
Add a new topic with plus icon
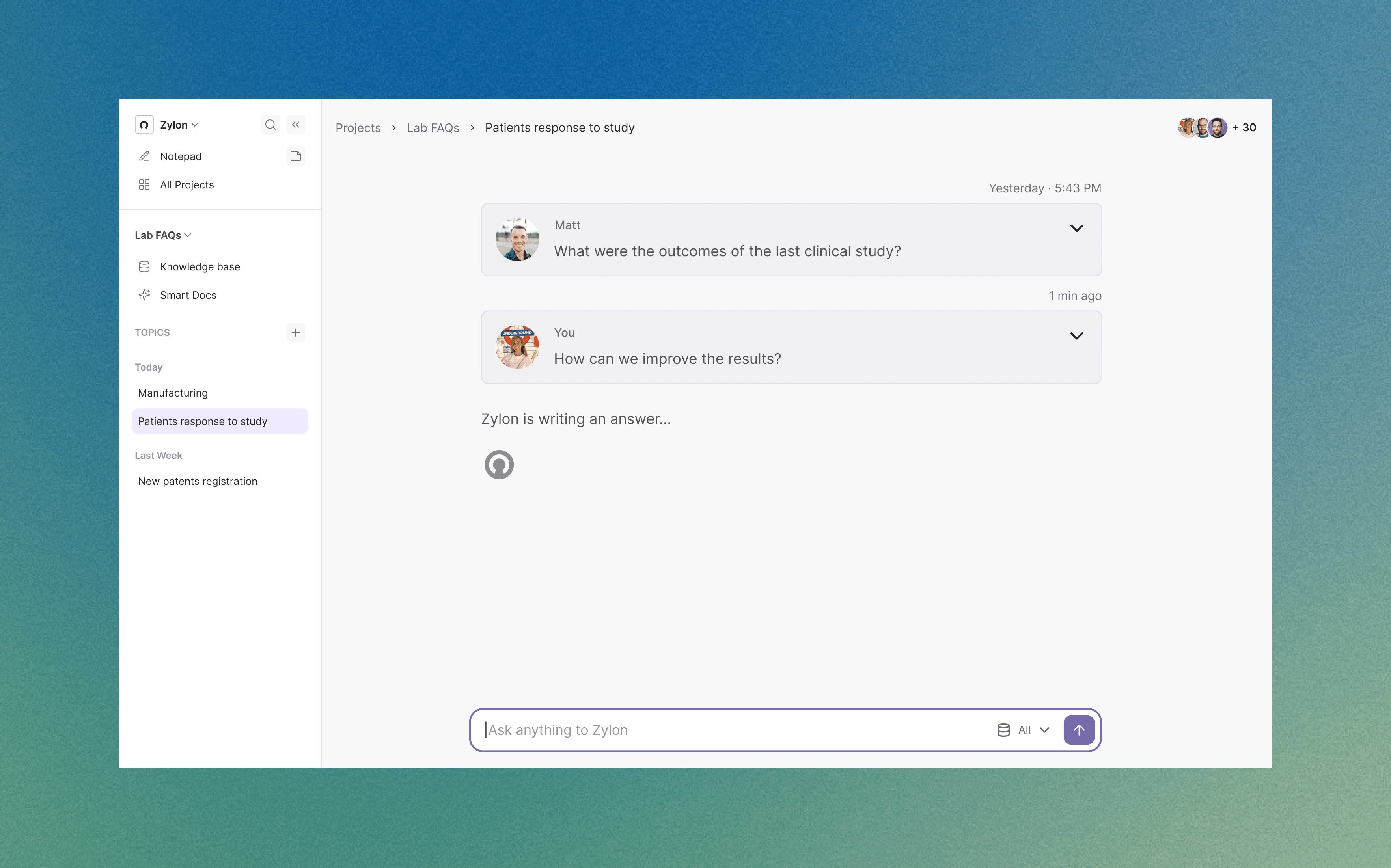(296, 332)
